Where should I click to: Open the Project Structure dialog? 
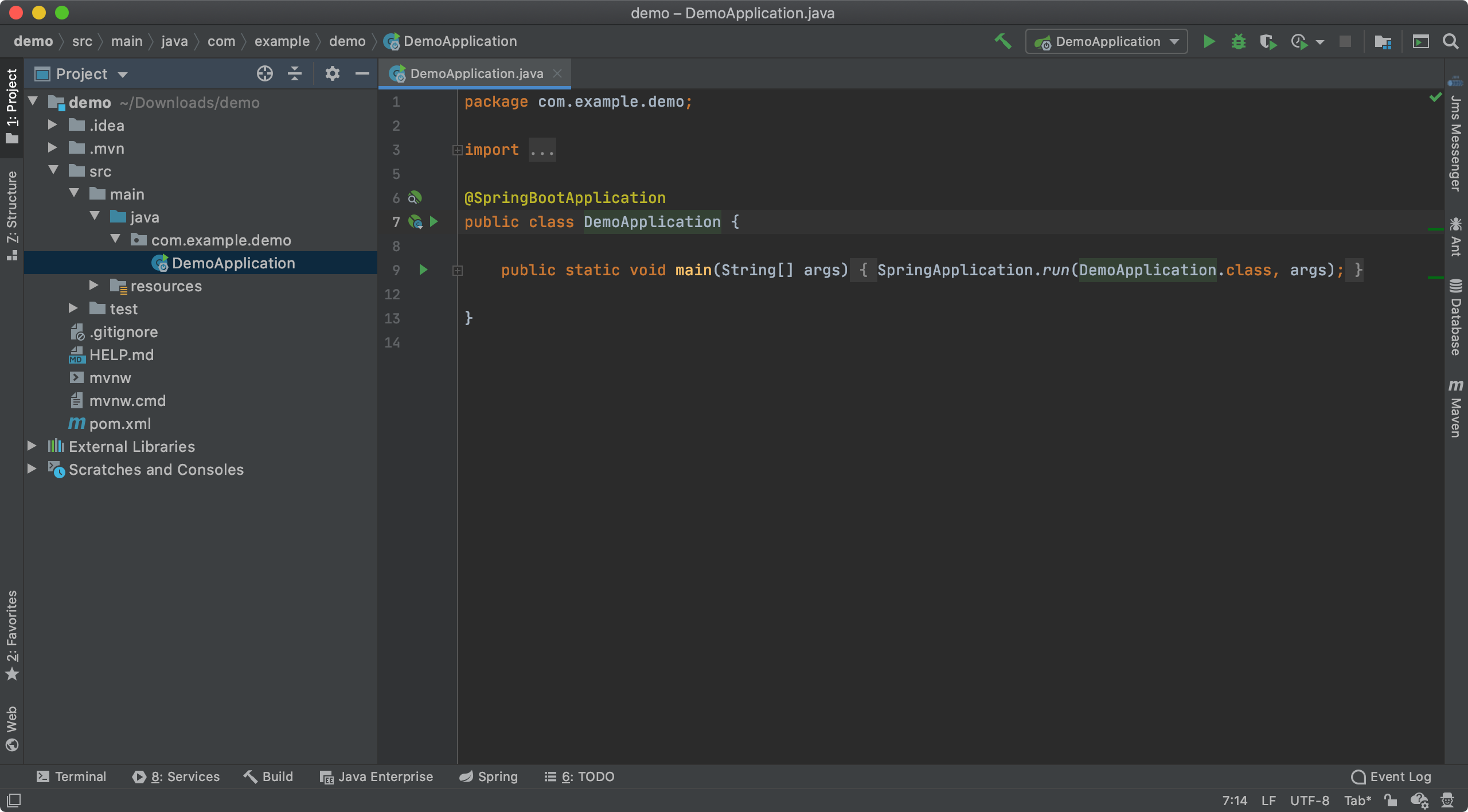(x=1383, y=41)
